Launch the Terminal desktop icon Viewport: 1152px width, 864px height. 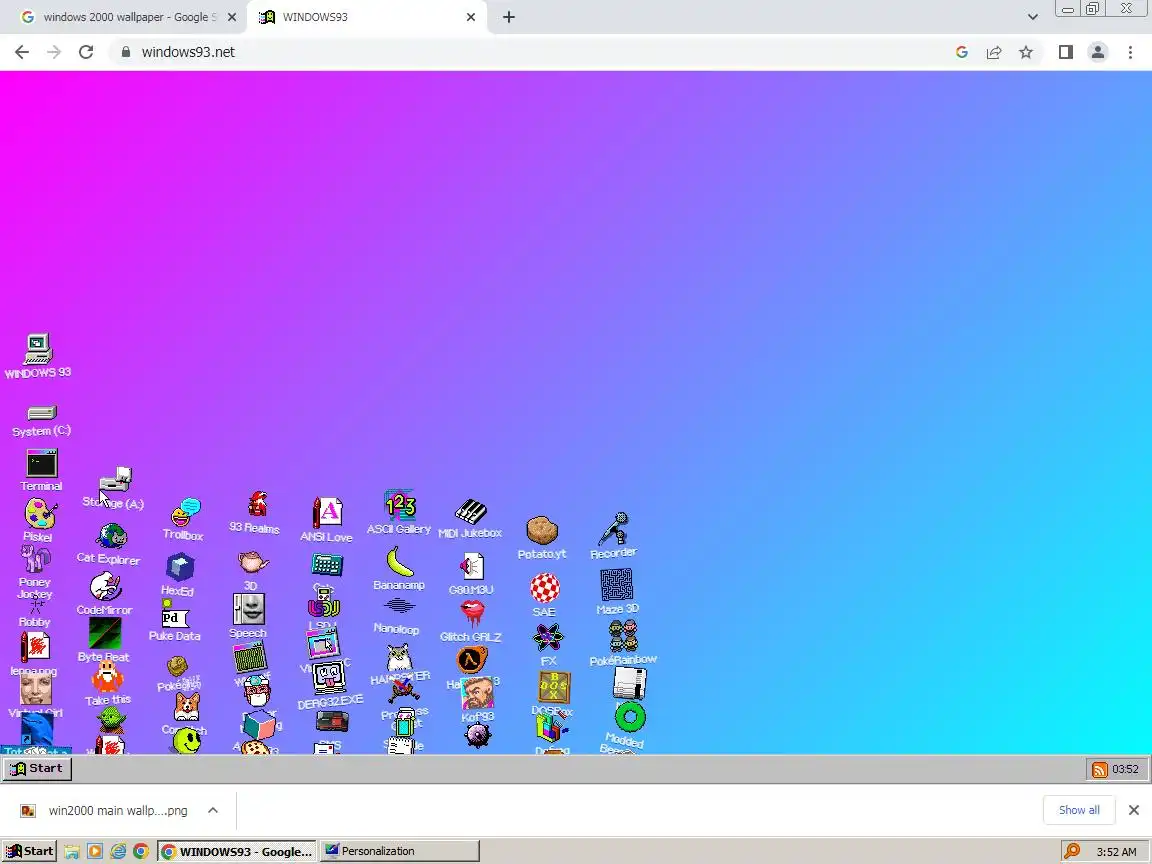[42, 464]
